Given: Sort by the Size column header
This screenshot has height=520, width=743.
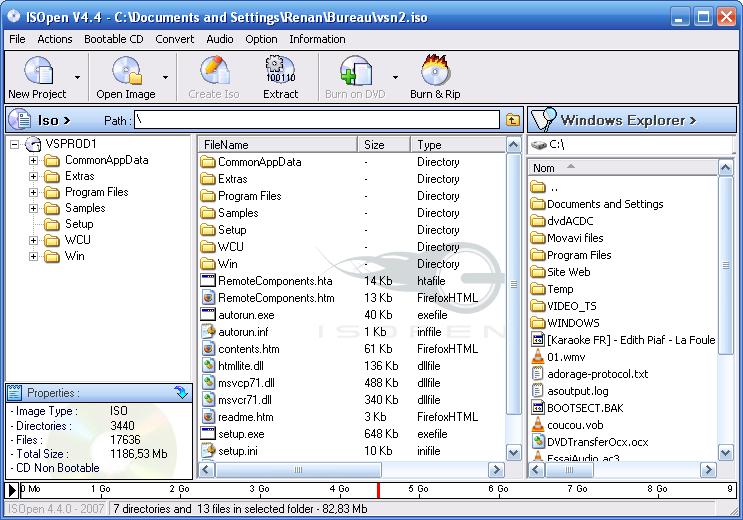Looking at the screenshot, I should pos(384,145).
